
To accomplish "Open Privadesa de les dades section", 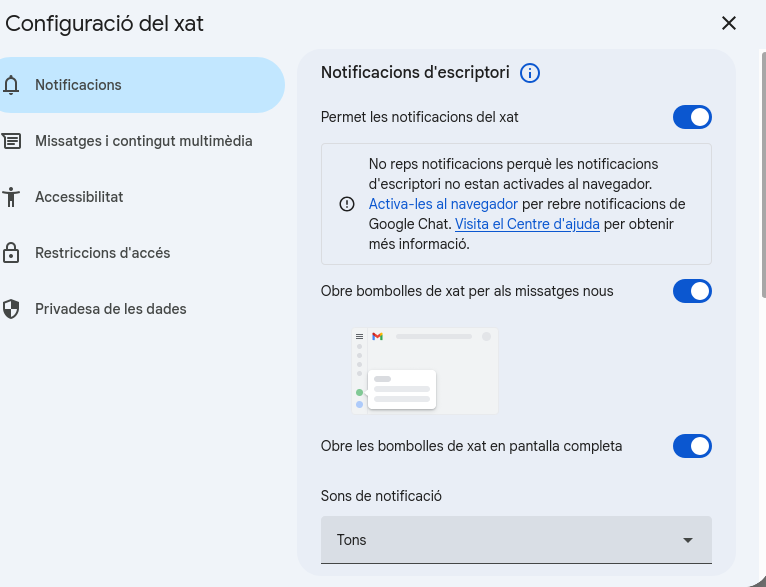I will [110, 309].
